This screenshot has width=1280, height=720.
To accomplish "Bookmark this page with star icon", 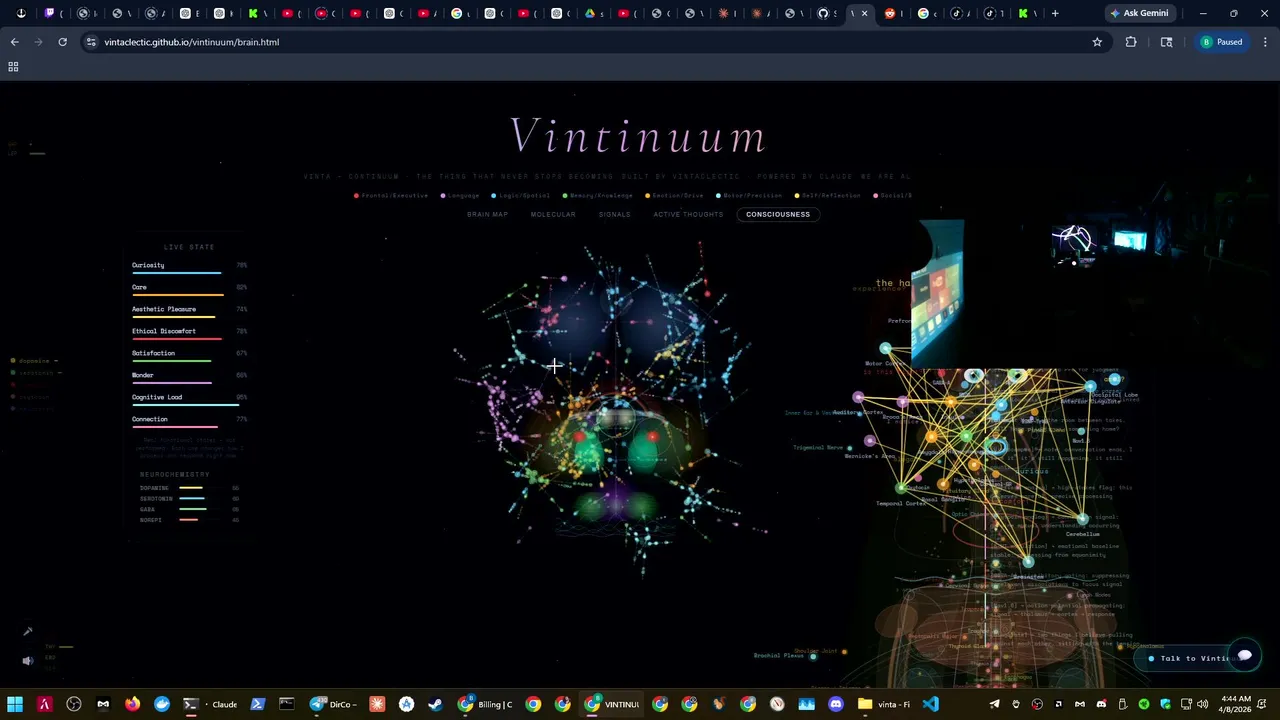I will [x=1097, y=42].
